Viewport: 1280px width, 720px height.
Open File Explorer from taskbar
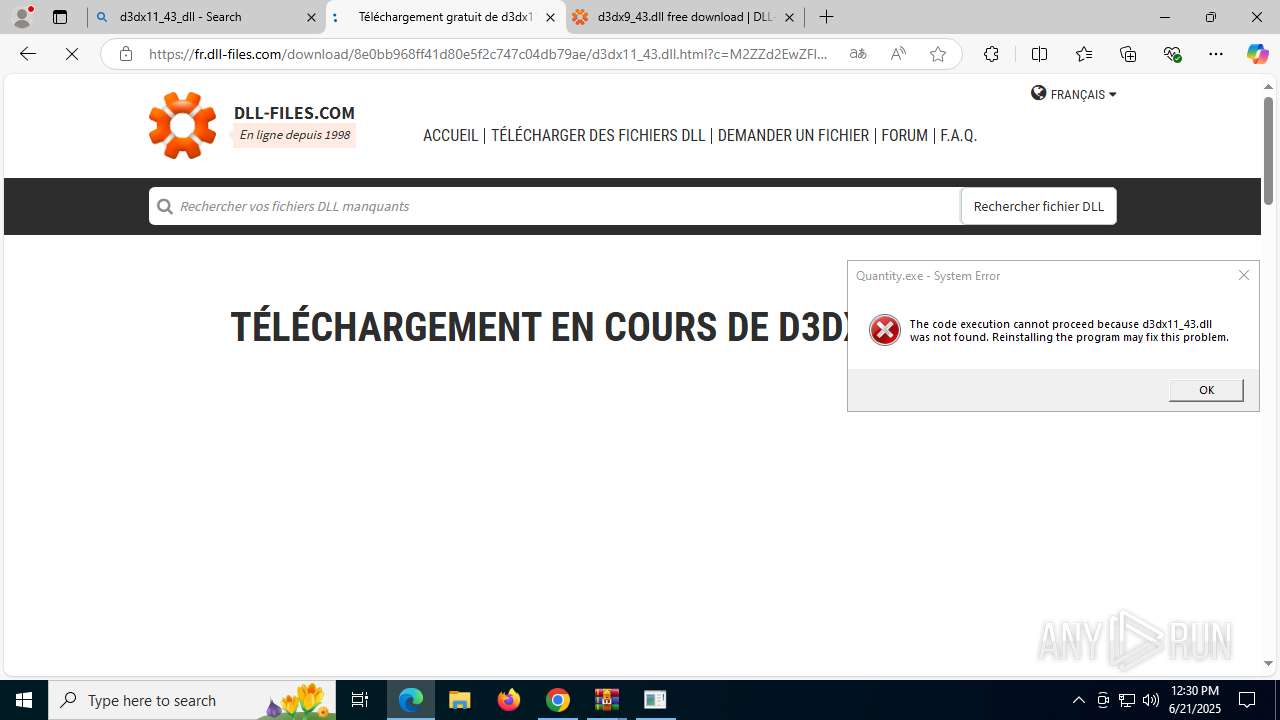point(459,700)
